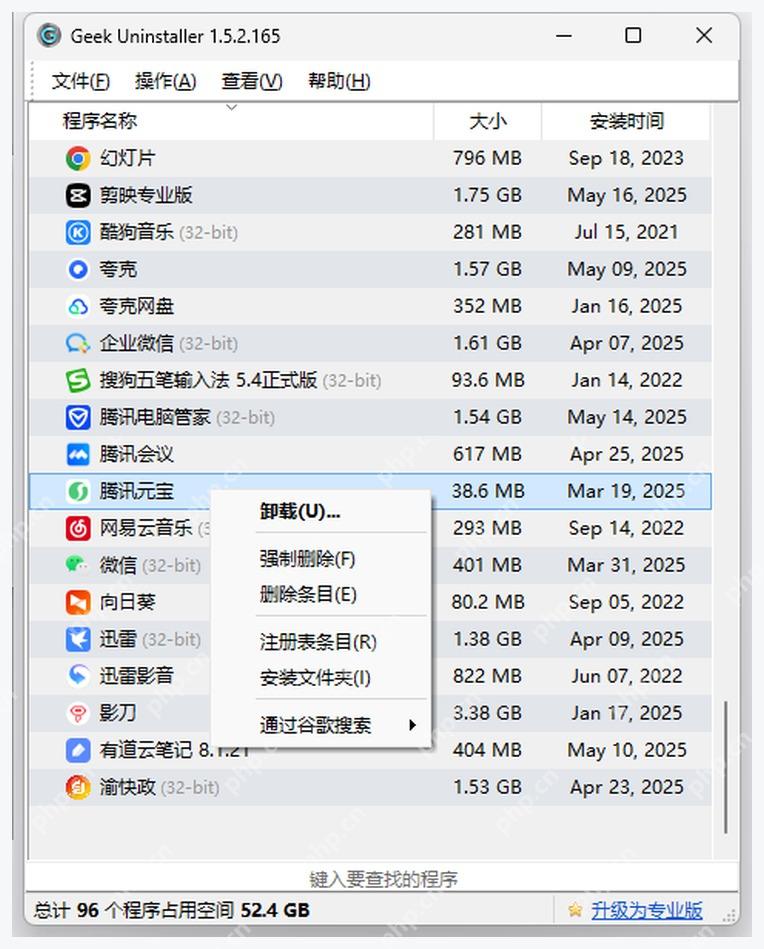Click the Jan 16, 2025 install date
The height and width of the screenshot is (949, 764).
pyautogui.click(x=627, y=307)
